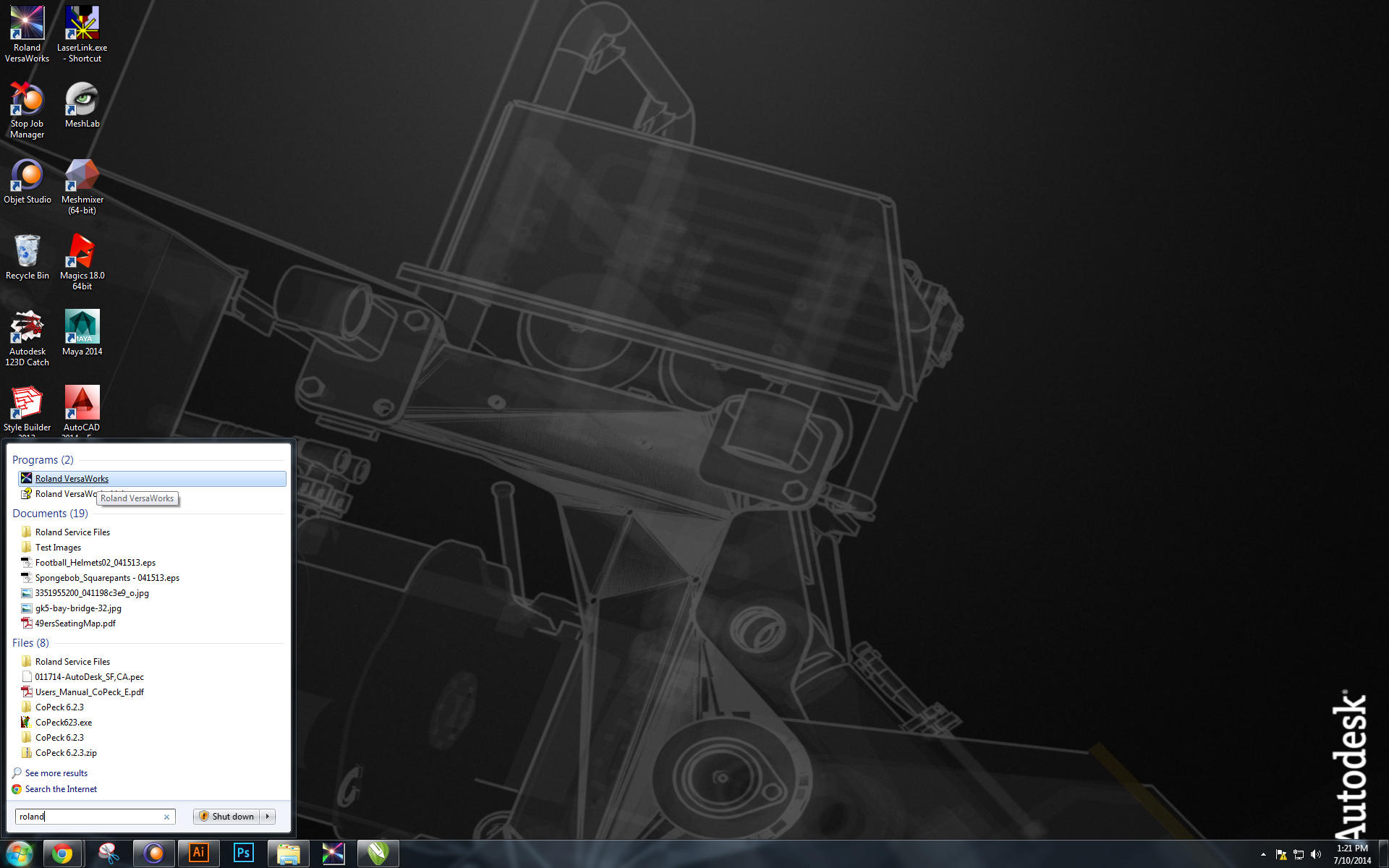
Task: Click See more results link
Action: click(x=56, y=773)
